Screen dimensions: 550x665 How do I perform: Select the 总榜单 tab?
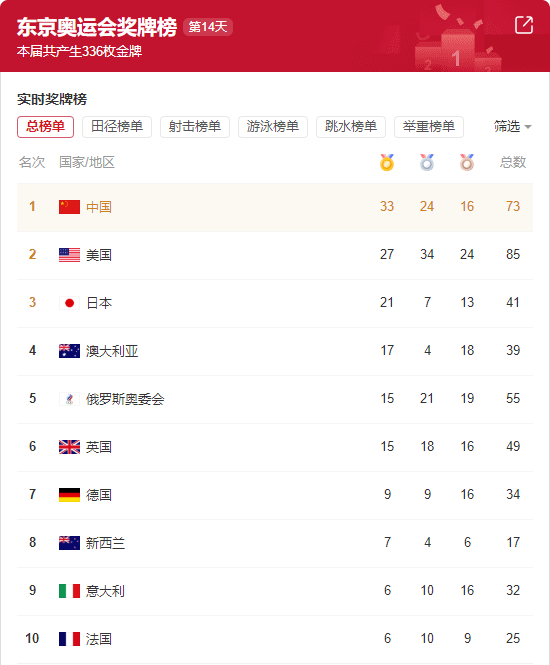[x=45, y=127]
